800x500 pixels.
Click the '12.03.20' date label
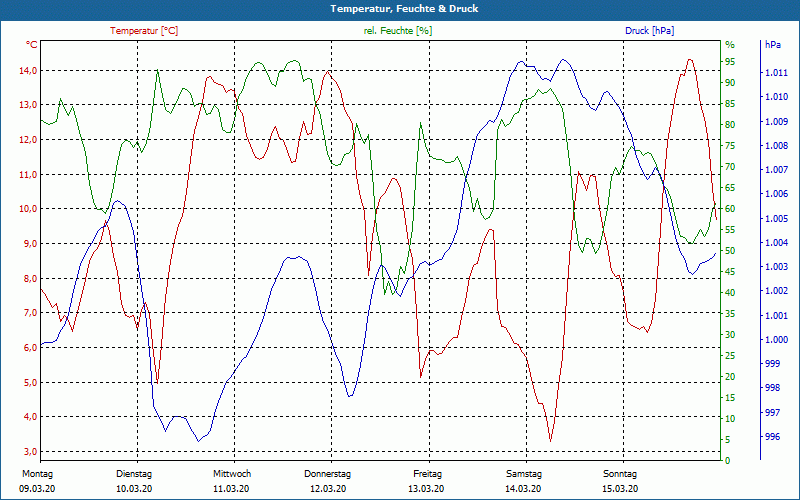coord(328,489)
